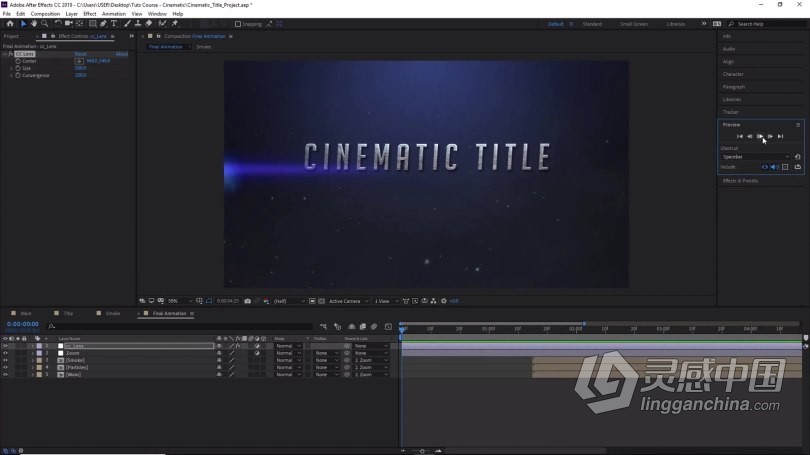Select the Hand tool

coord(34,24)
